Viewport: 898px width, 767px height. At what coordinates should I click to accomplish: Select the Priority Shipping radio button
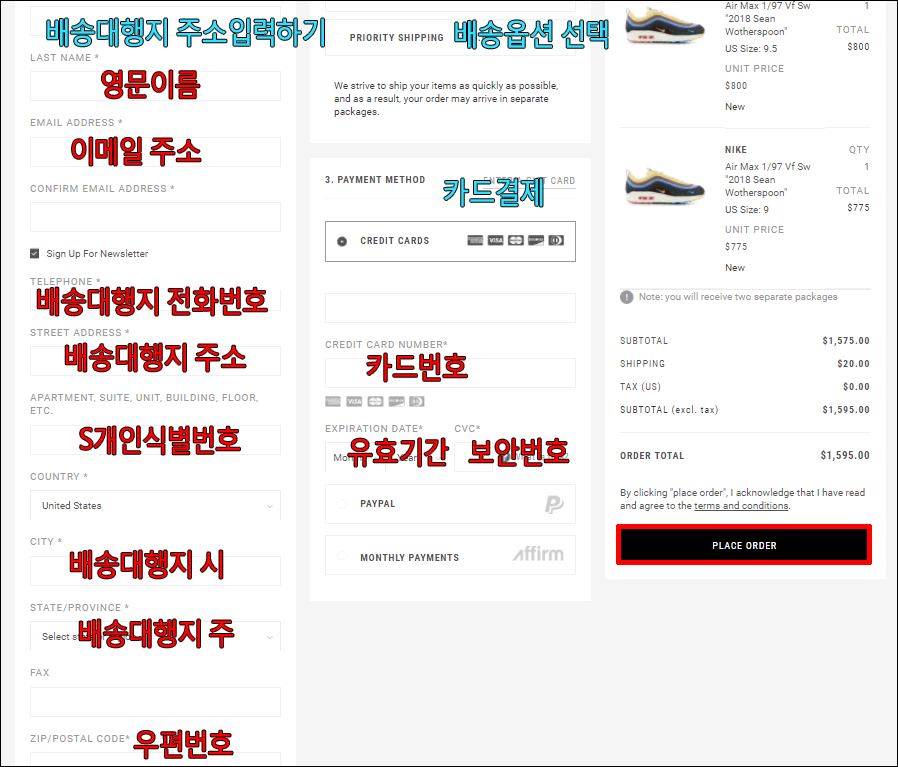338,38
